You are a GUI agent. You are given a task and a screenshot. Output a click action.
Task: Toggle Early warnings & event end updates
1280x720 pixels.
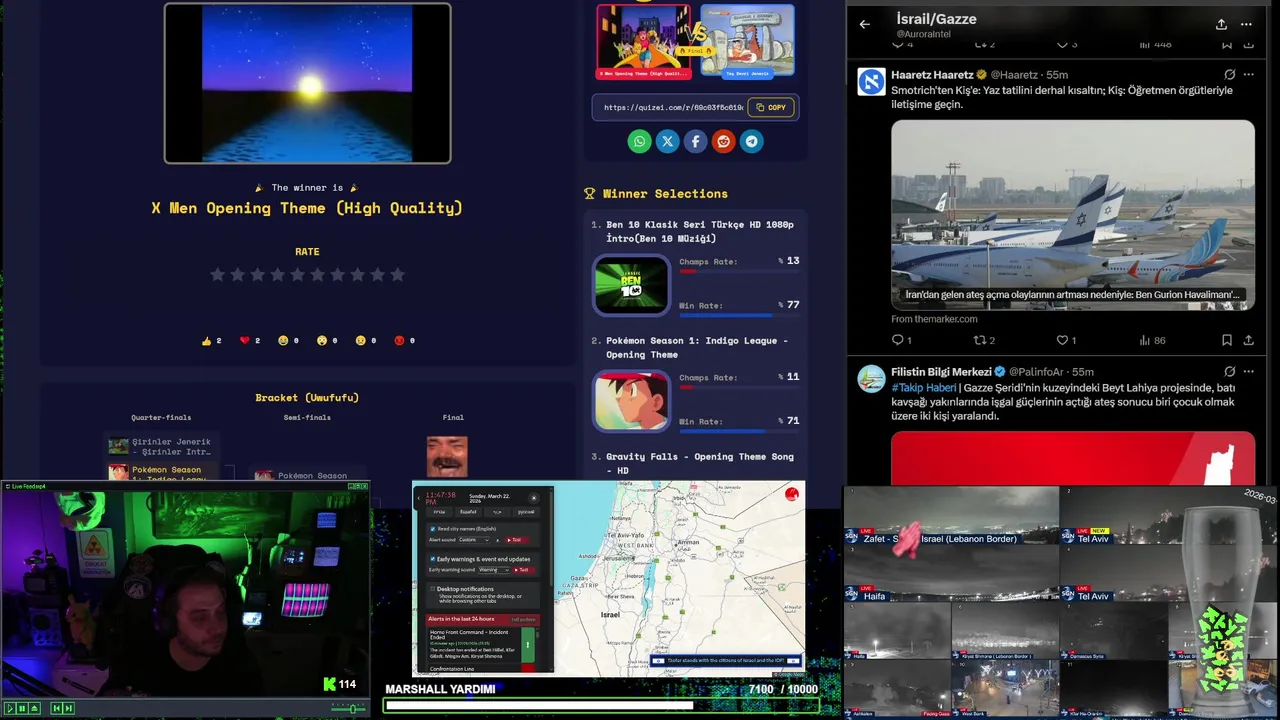point(433,559)
